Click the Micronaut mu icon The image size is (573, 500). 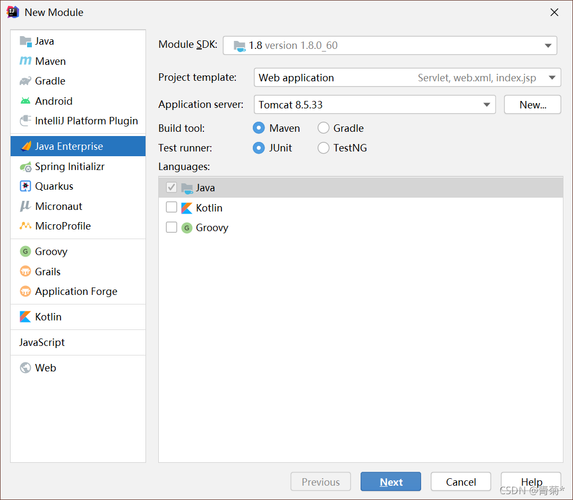[25, 206]
